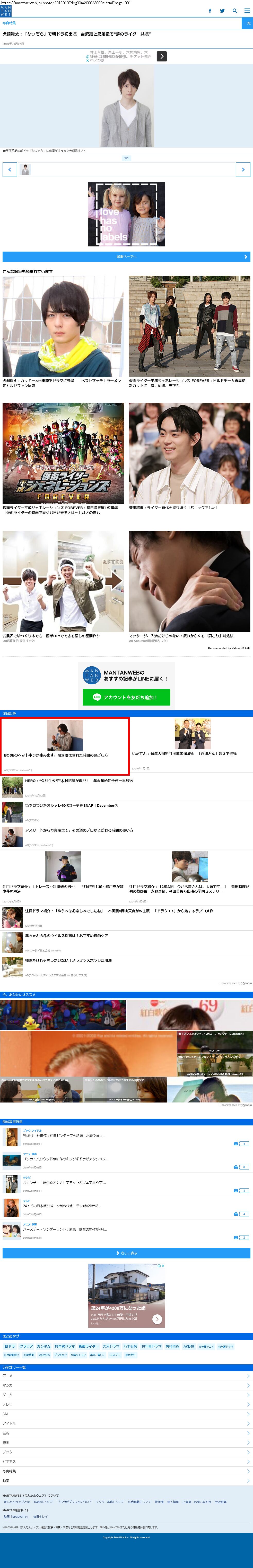This screenshot has height=1568, width=253.
Task: Expand the アイドル category row
Action: [x=127, y=1423]
